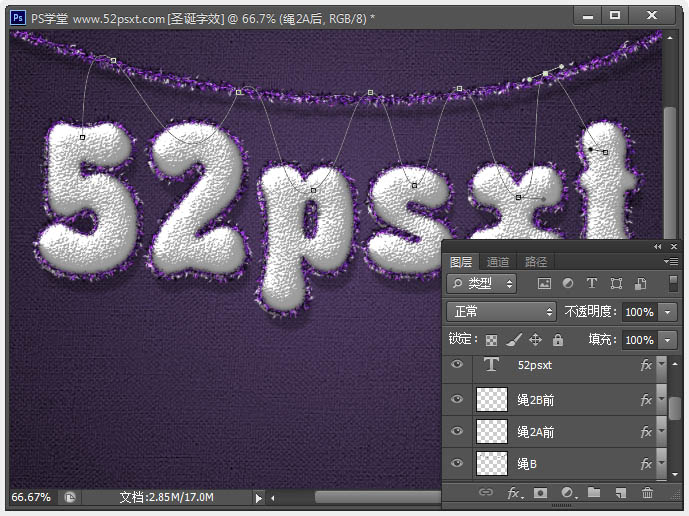Click the fx icon on 绳2A前 layer
This screenshot has width=689, height=516.
click(645, 432)
